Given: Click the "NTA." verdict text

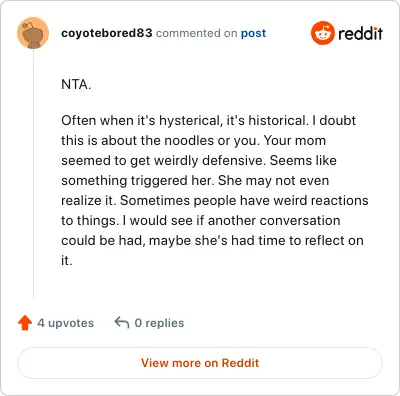Looking at the screenshot, I should click(76, 84).
